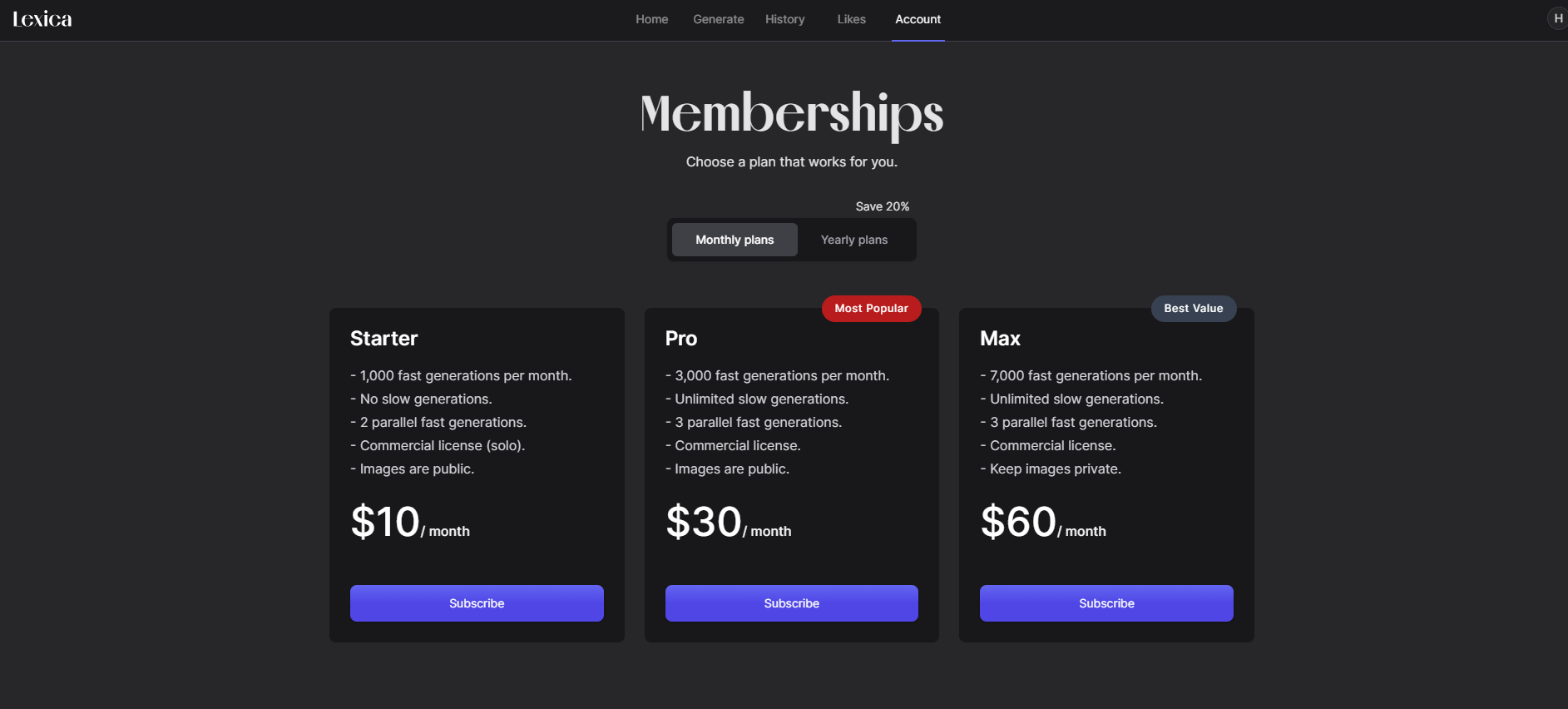Click the $30 per month price
Image resolution: width=1568 pixels, height=709 pixels.
pos(729,523)
